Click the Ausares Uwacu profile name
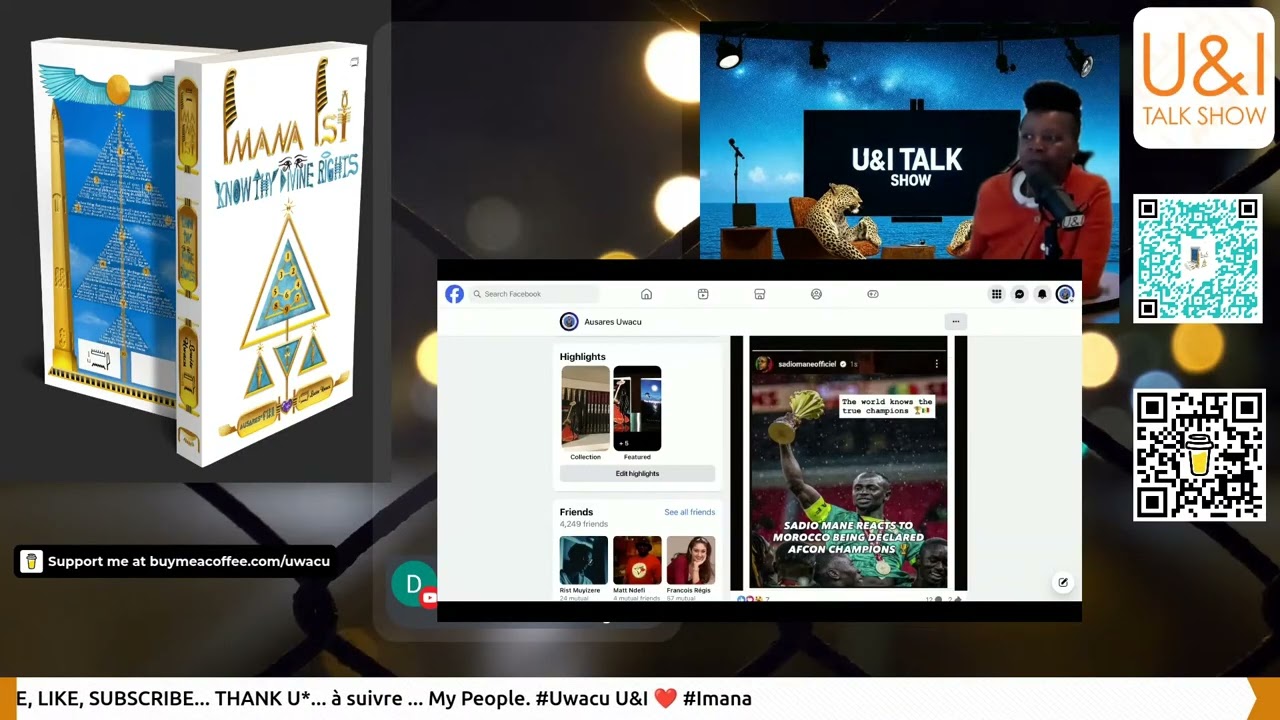 (x=613, y=322)
